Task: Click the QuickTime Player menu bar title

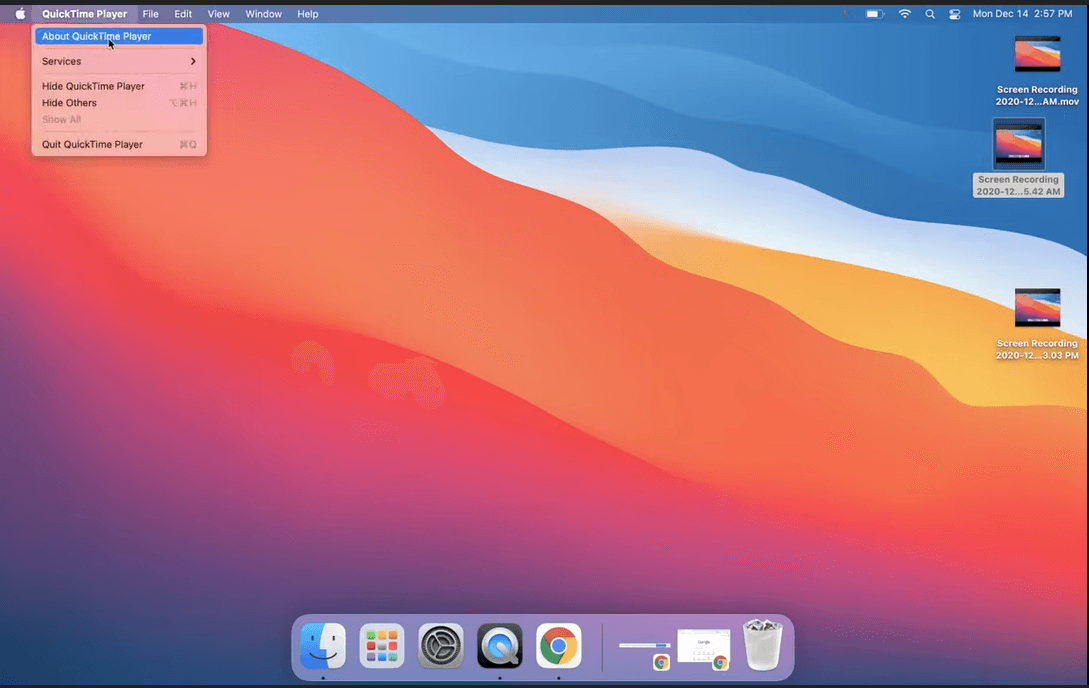Action: point(84,14)
